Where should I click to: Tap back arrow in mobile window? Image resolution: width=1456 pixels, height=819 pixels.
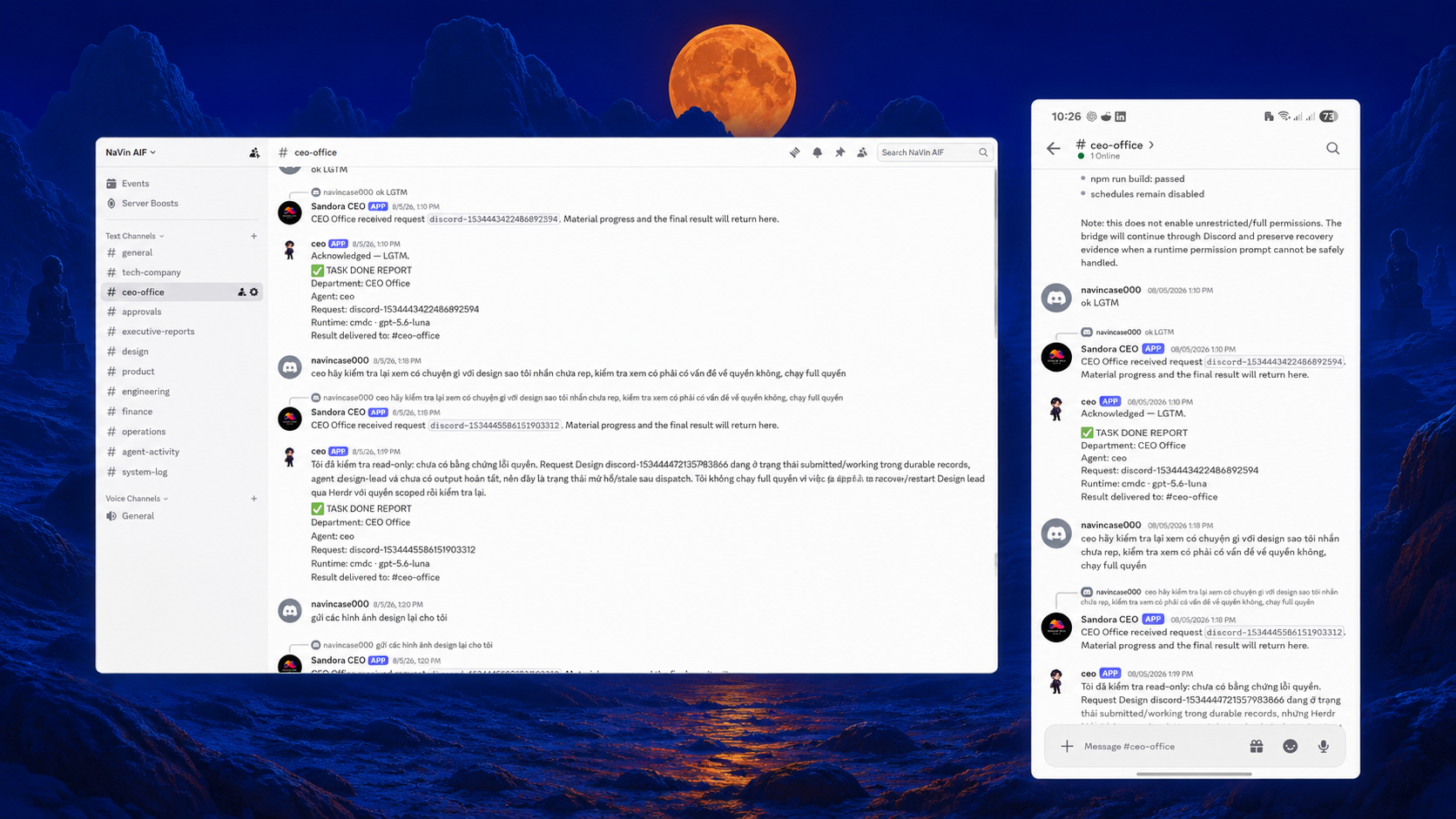click(x=1054, y=149)
